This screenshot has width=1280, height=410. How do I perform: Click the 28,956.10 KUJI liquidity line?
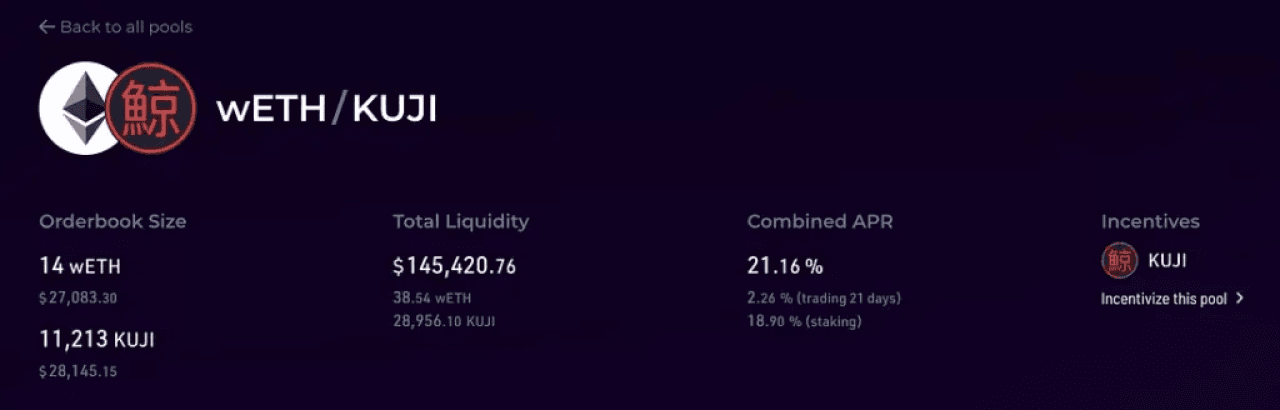point(444,322)
